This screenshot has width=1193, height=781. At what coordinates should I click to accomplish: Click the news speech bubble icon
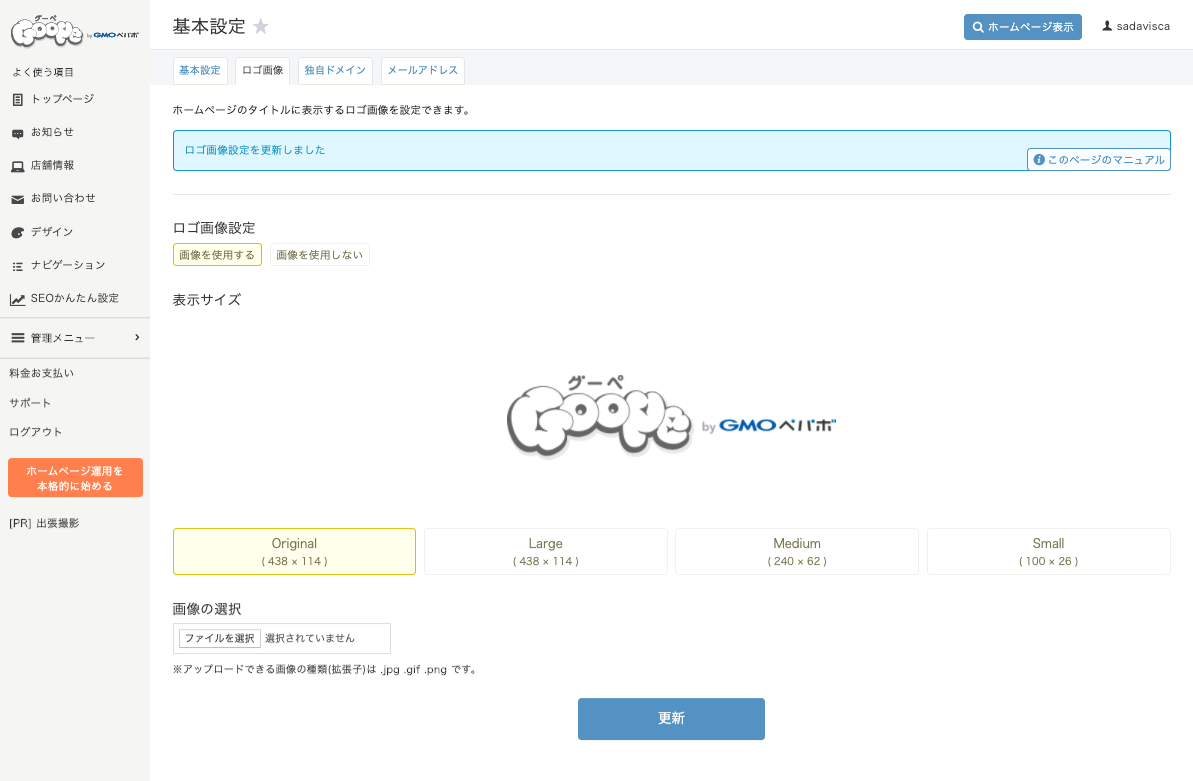click(17, 133)
